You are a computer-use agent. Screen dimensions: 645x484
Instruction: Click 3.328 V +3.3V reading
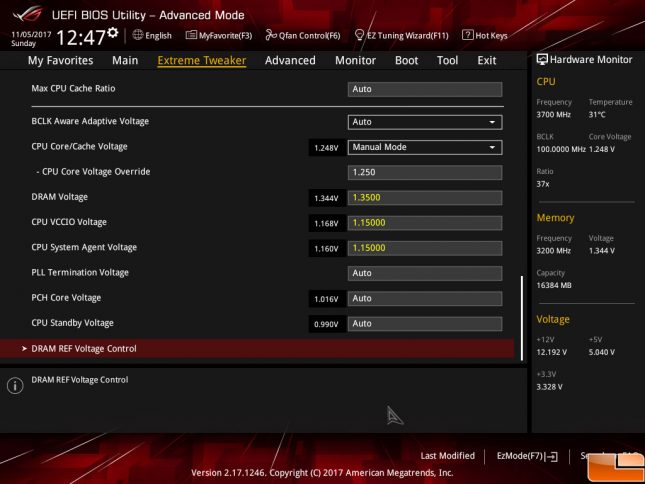point(549,387)
